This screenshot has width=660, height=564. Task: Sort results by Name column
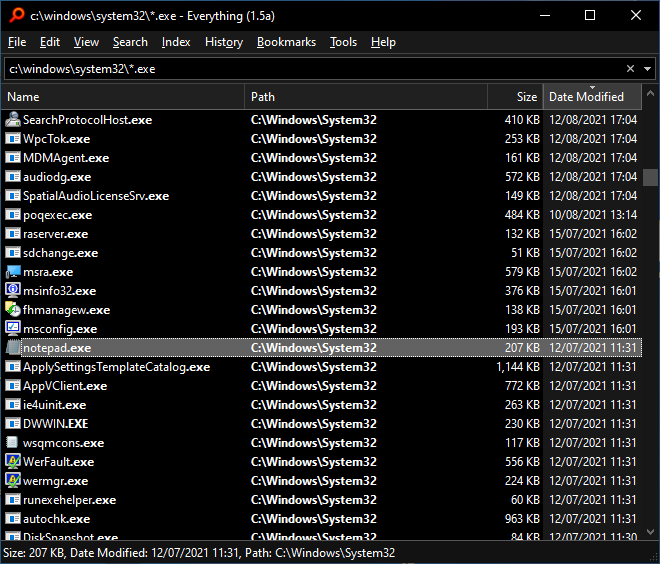(x=123, y=97)
